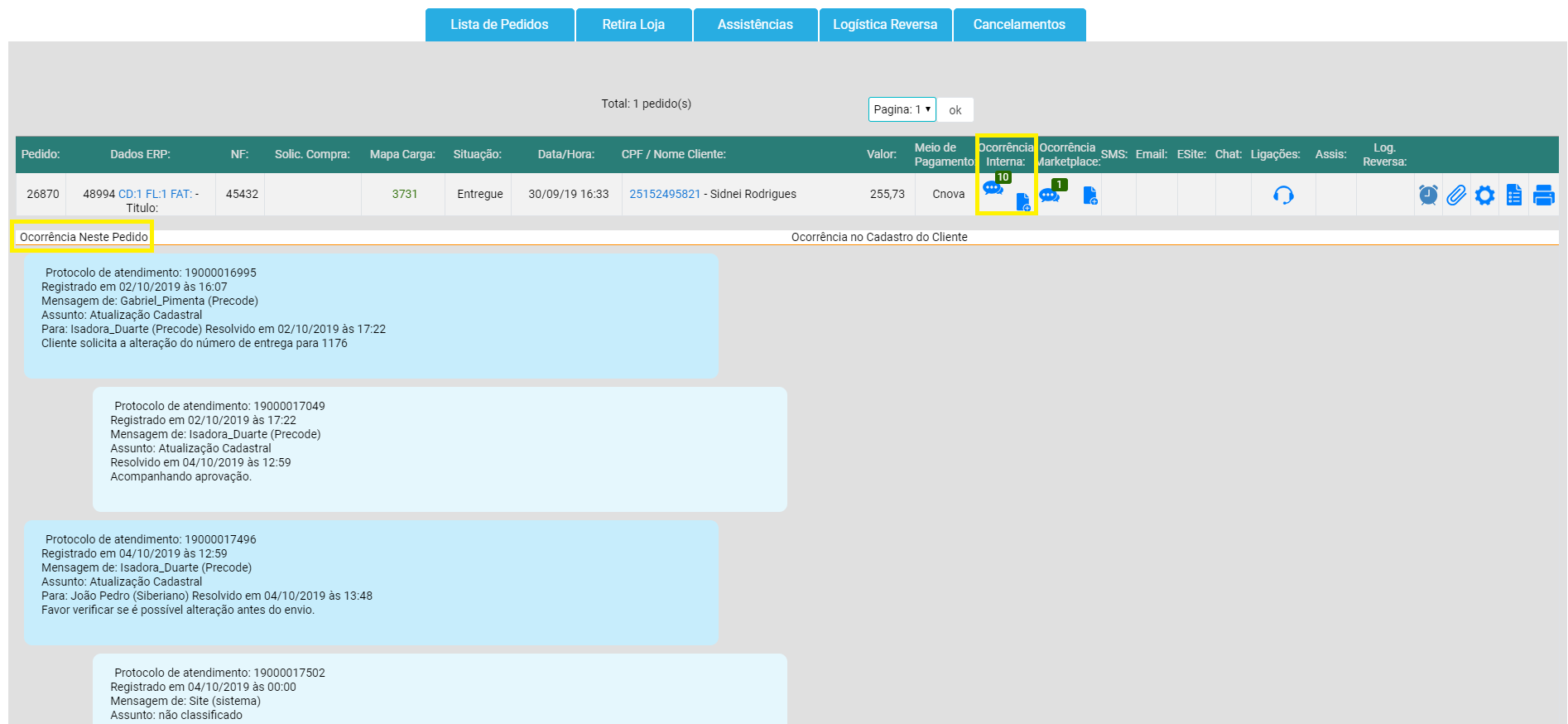Click the alarm clock icon
Viewport: 1568px width, 724px height.
coord(1428,195)
